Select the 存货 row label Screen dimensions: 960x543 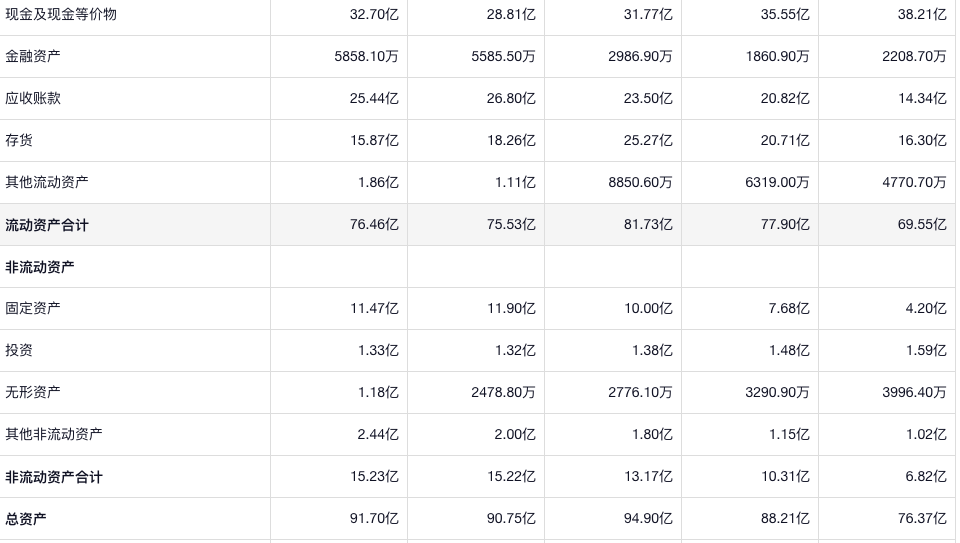(19, 141)
